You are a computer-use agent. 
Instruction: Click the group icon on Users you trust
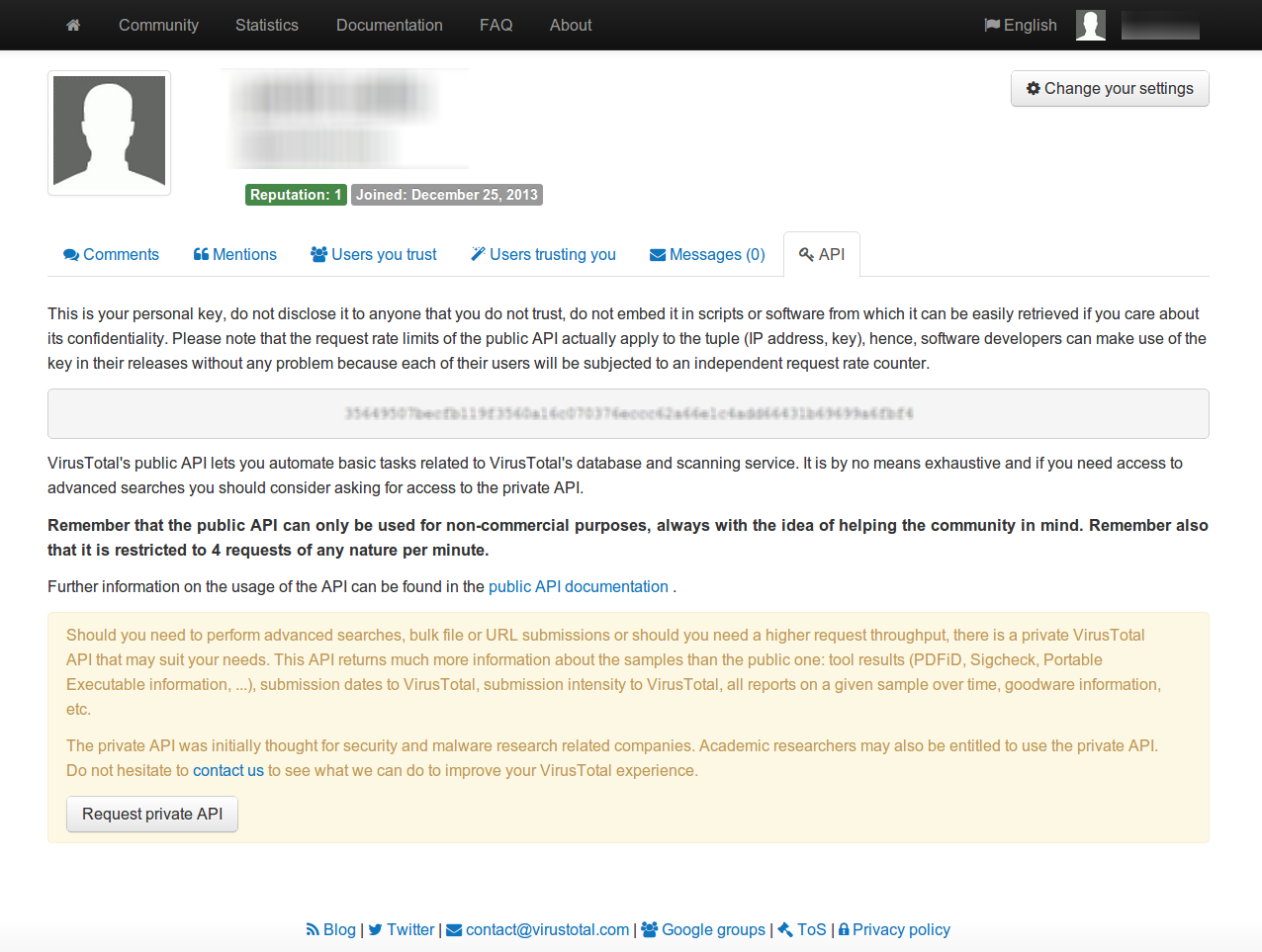[x=318, y=254]
